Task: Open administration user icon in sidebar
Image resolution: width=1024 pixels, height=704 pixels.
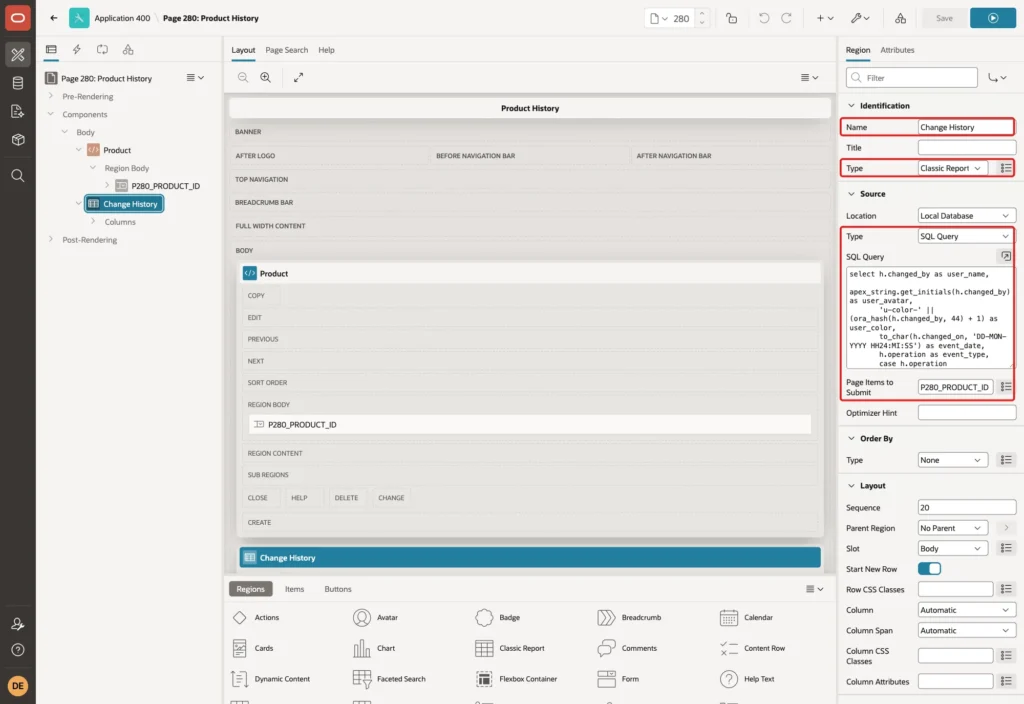Action: [x=18, y=624]
